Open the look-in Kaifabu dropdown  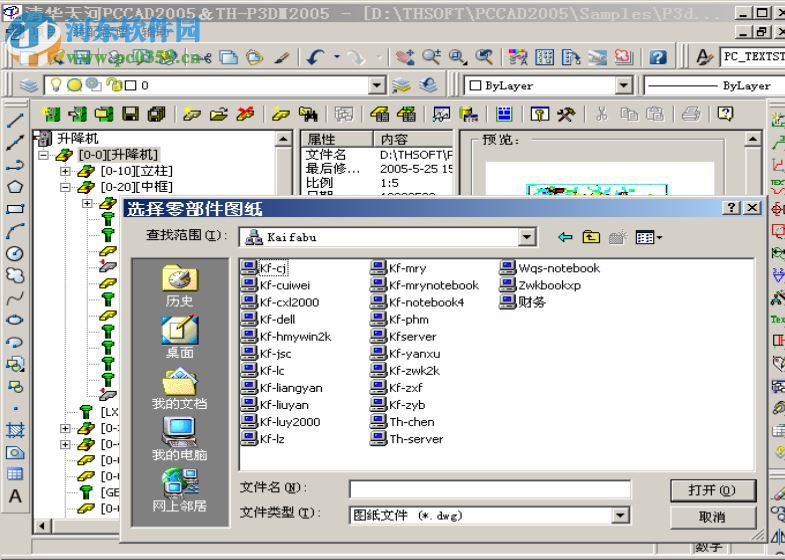(x=527, y=237)
